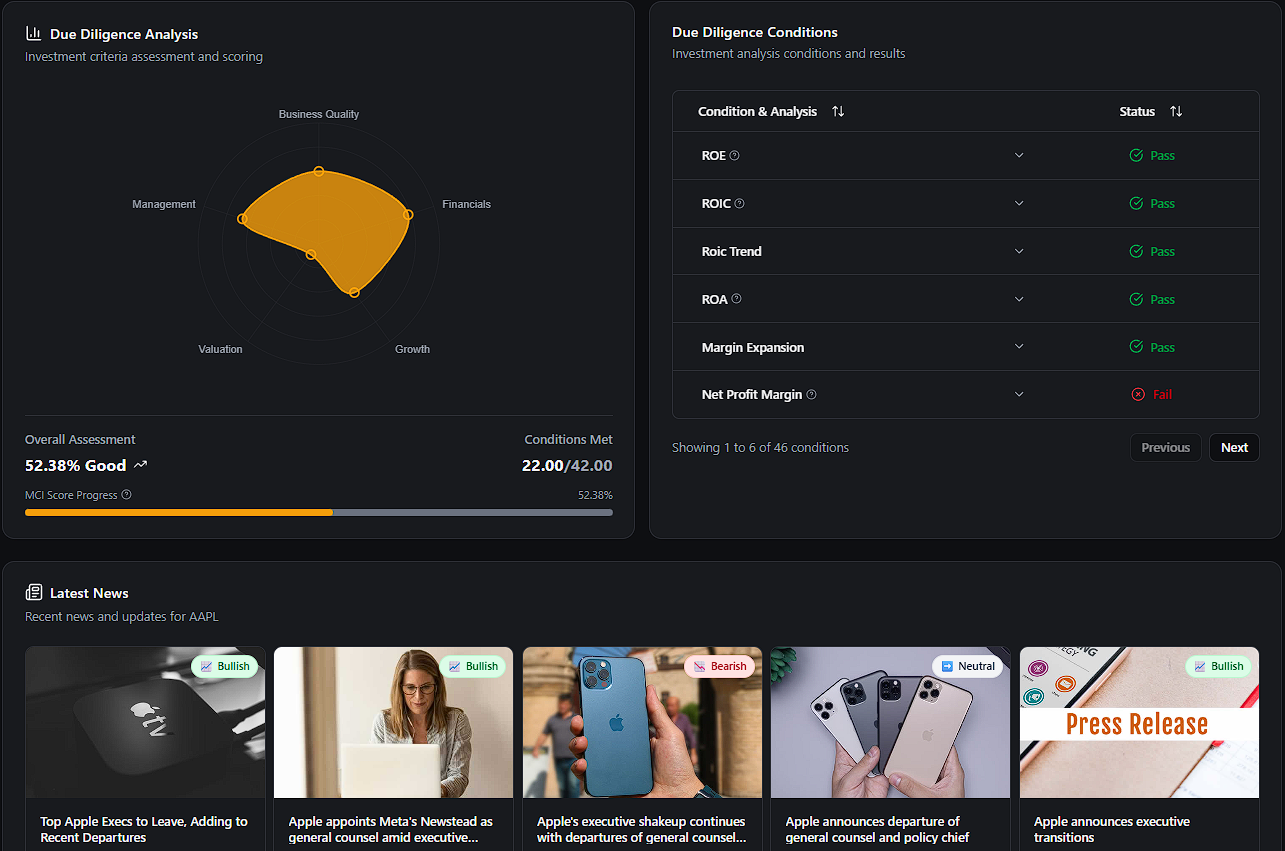1285x851 pixels.
Task: Click the ROIC info icon
Action: 741,203
